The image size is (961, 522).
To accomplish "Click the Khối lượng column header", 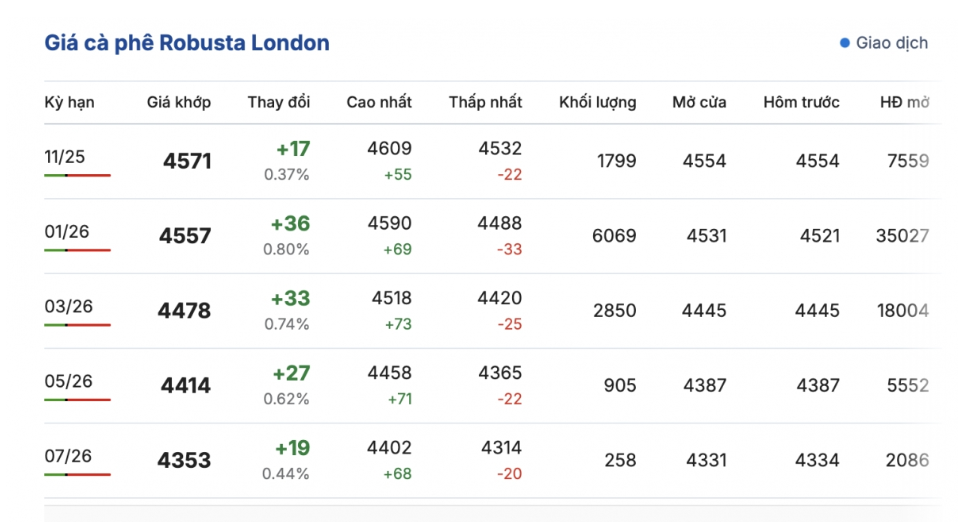I will point(597,102).
